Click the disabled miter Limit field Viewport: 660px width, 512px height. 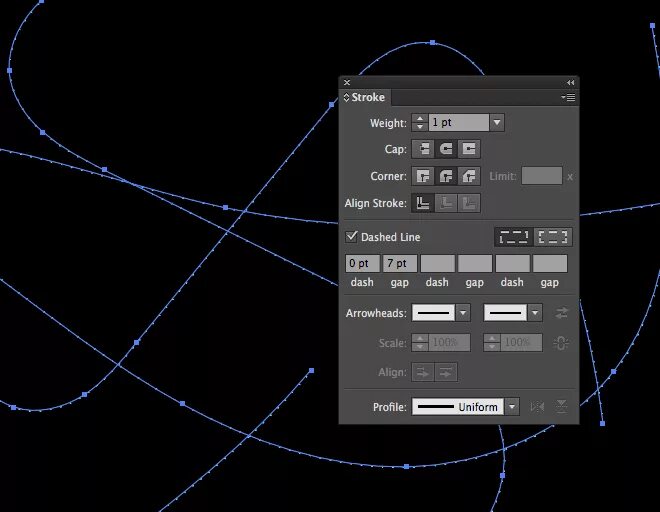pos(542,176)
